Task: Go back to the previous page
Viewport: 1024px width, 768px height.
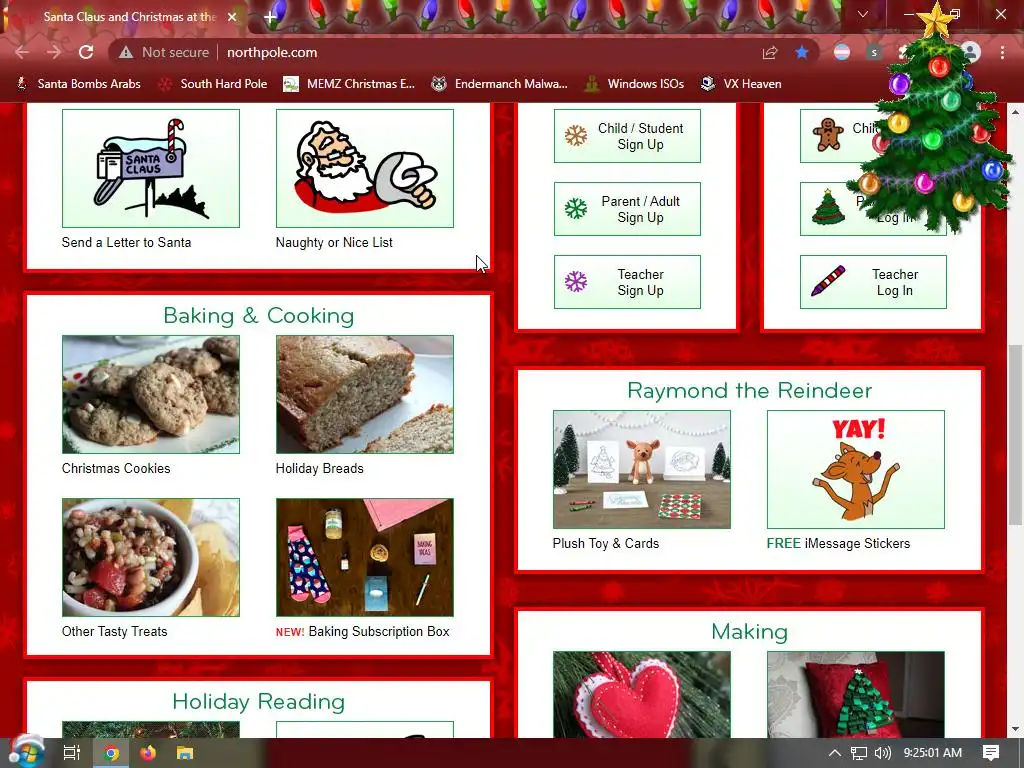Action: tap(22, 52)
